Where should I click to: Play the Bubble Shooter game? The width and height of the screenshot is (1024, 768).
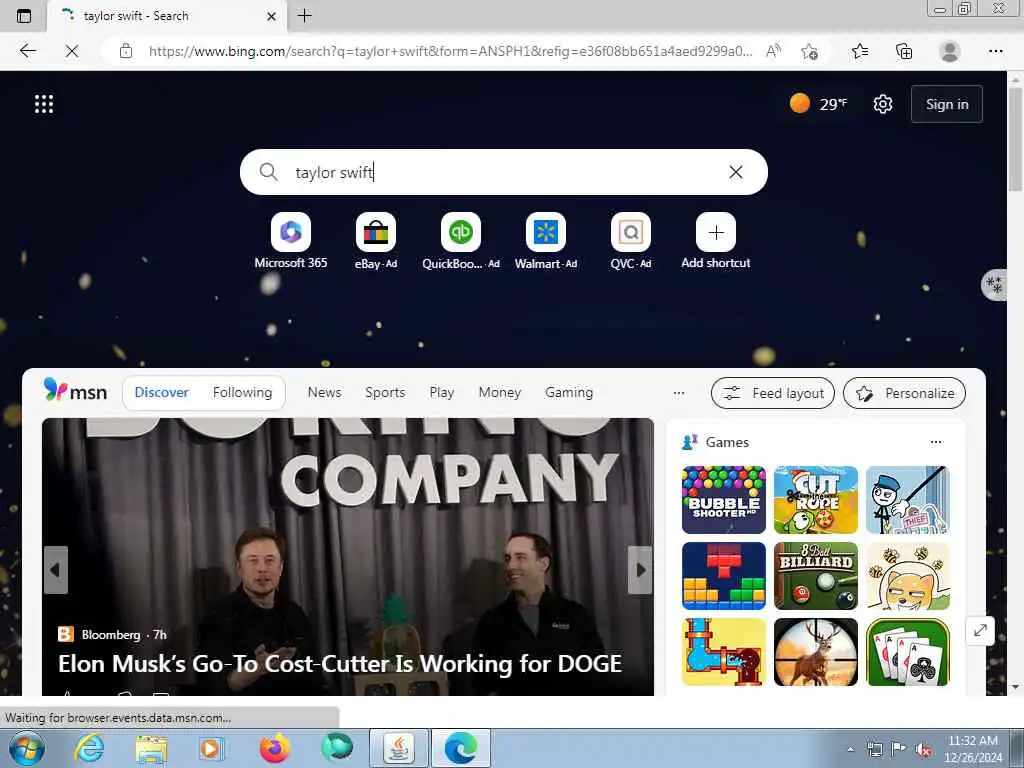point(724,500)
